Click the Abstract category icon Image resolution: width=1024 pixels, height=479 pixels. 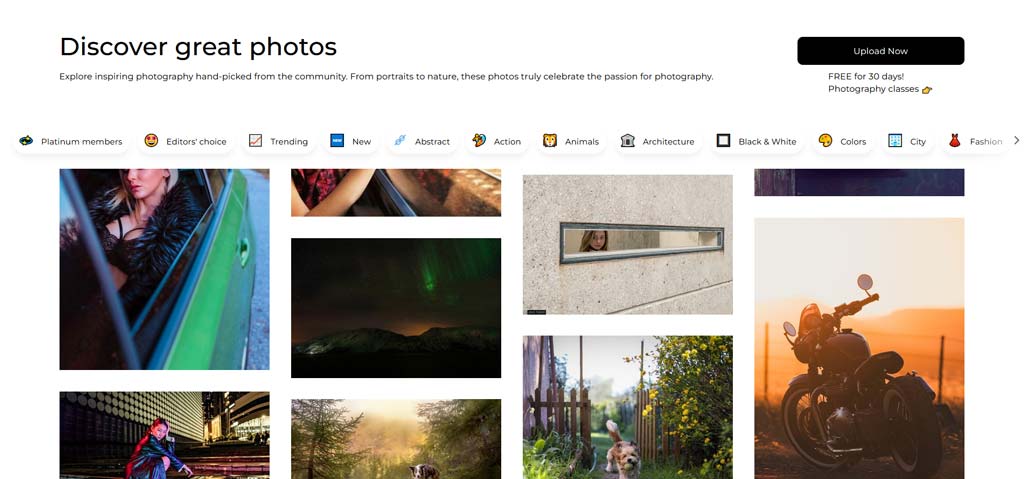pos(400,140)
